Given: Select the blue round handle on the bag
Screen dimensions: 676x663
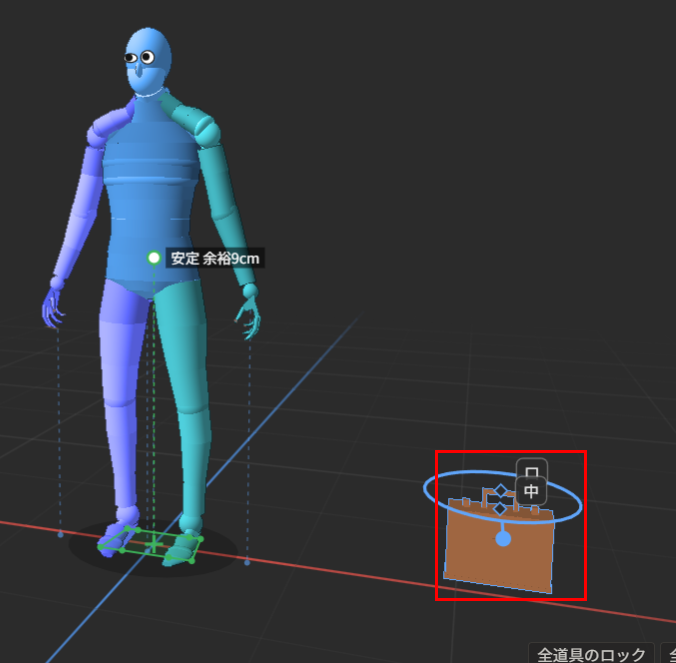Looking at the screenshot, I should pos(503,539).
